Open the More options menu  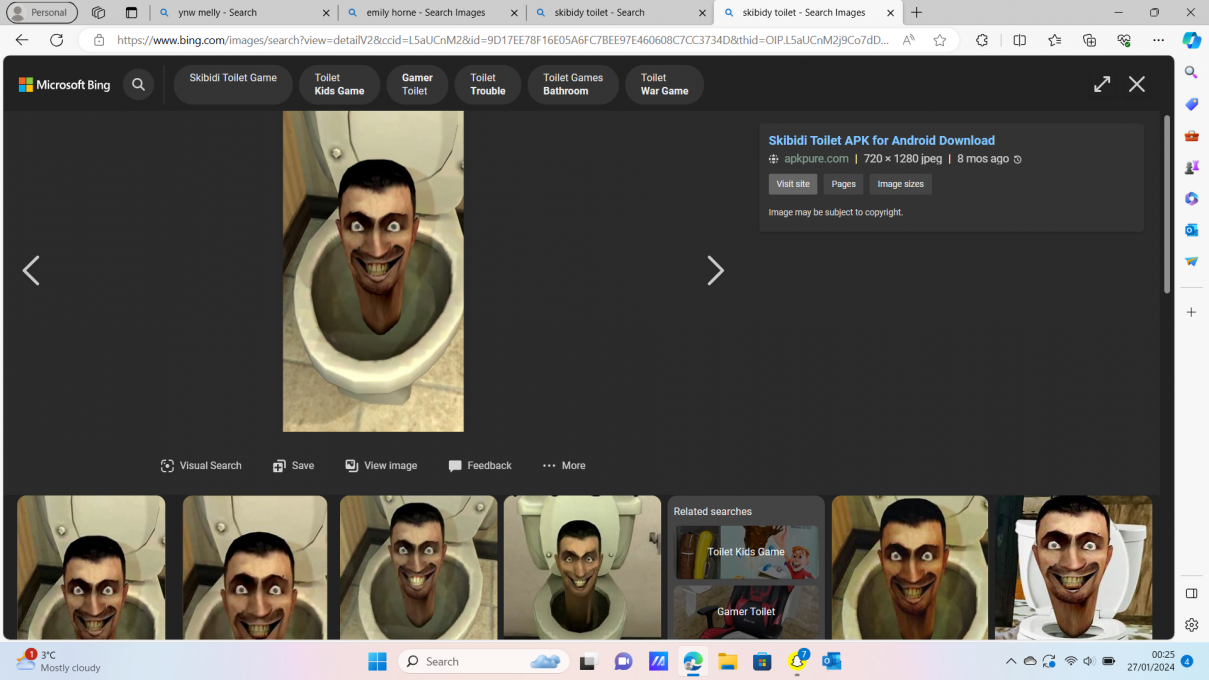coord(564,466)
